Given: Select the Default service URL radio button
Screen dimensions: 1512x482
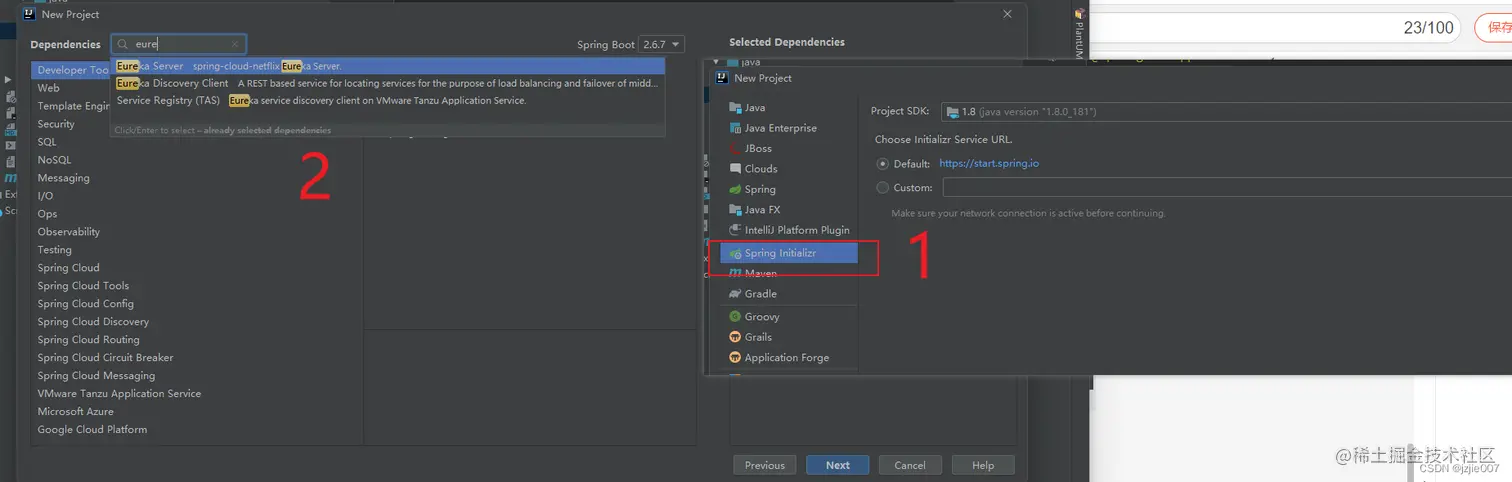Looking at the screenshot, I should point(882,163).
